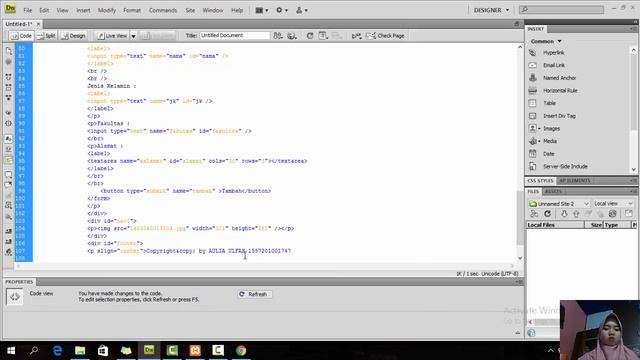This screenshot has width=640, height=360.
Task: Click Check Page button
Action: (x=385, y=36)
